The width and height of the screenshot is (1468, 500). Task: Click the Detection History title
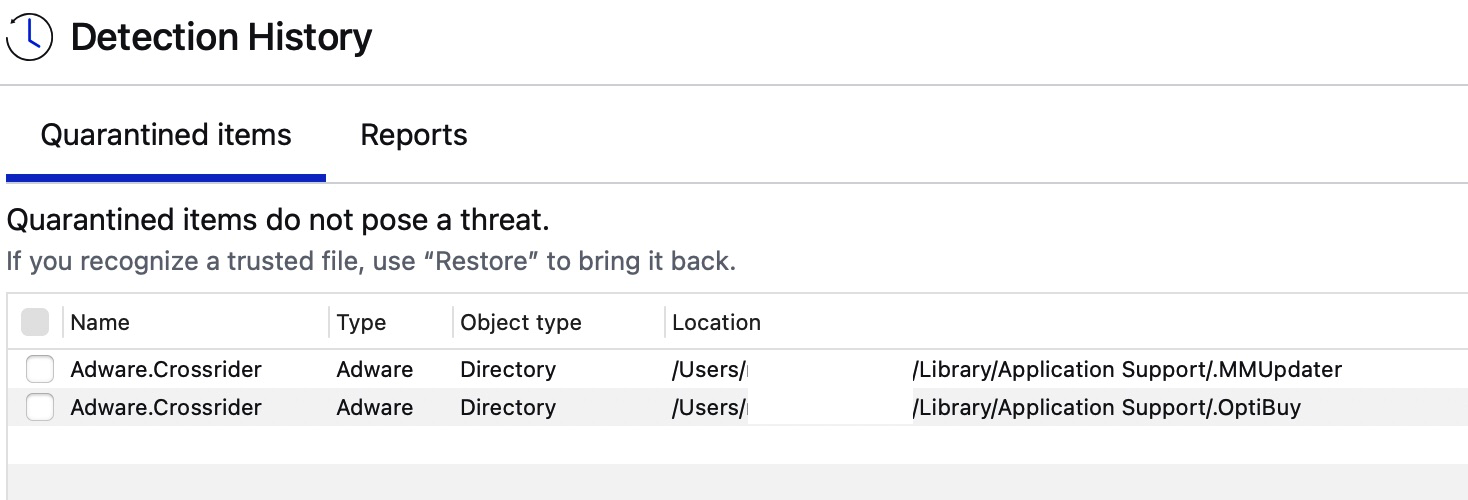(x=221, y=37)
